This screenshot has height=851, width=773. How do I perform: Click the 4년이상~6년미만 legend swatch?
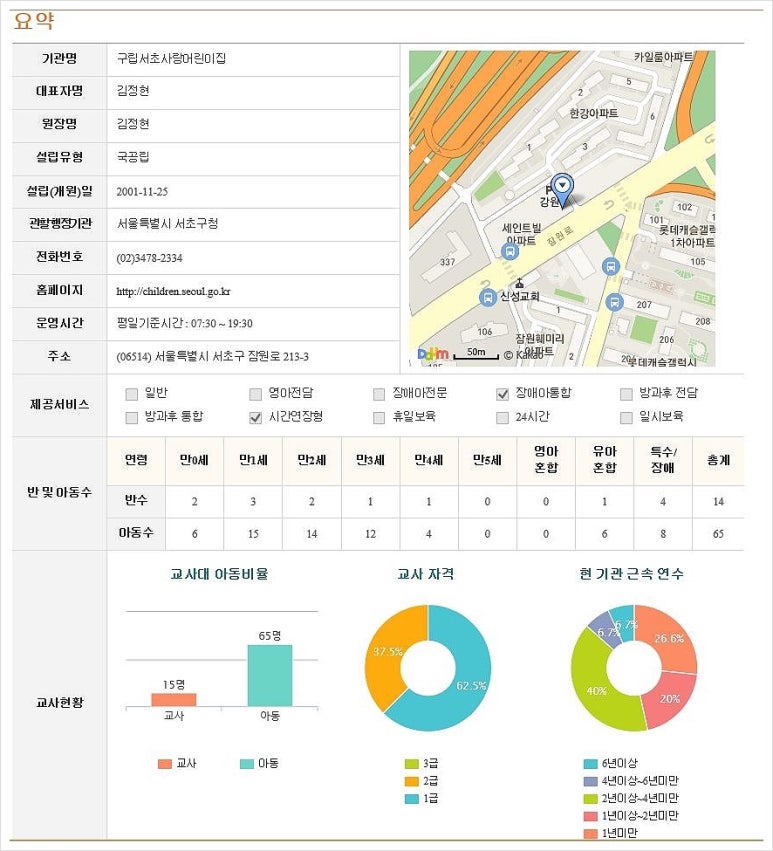[591, 781]
